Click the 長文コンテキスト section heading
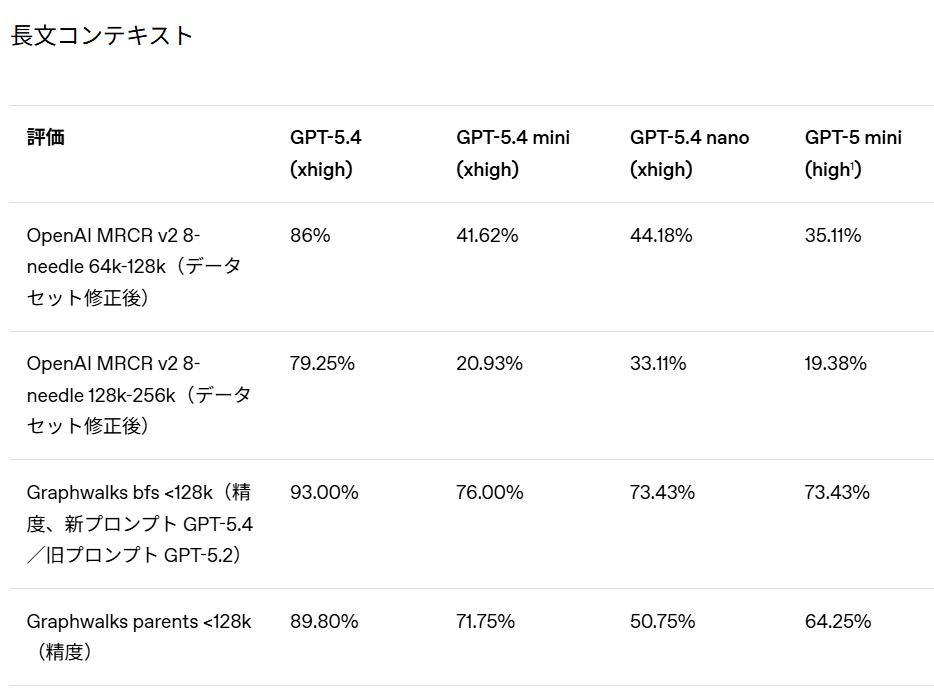The width and height of the screenshot is (934, 700). point(101,36)
